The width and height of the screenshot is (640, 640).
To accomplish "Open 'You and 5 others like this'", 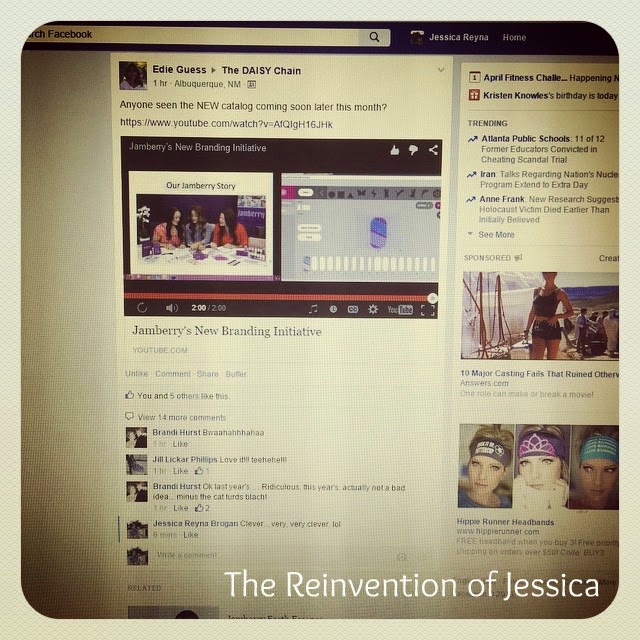I will pyautogui.click(x=182, y=396).
